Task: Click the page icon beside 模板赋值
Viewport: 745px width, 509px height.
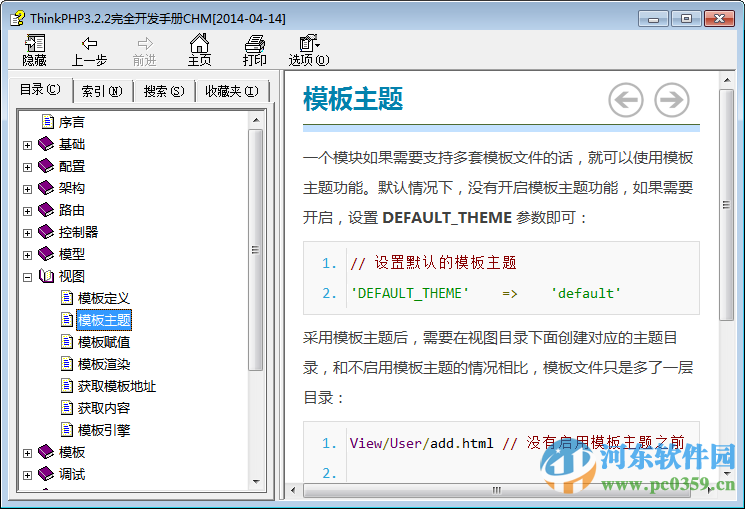Action: tap(67, 342)
